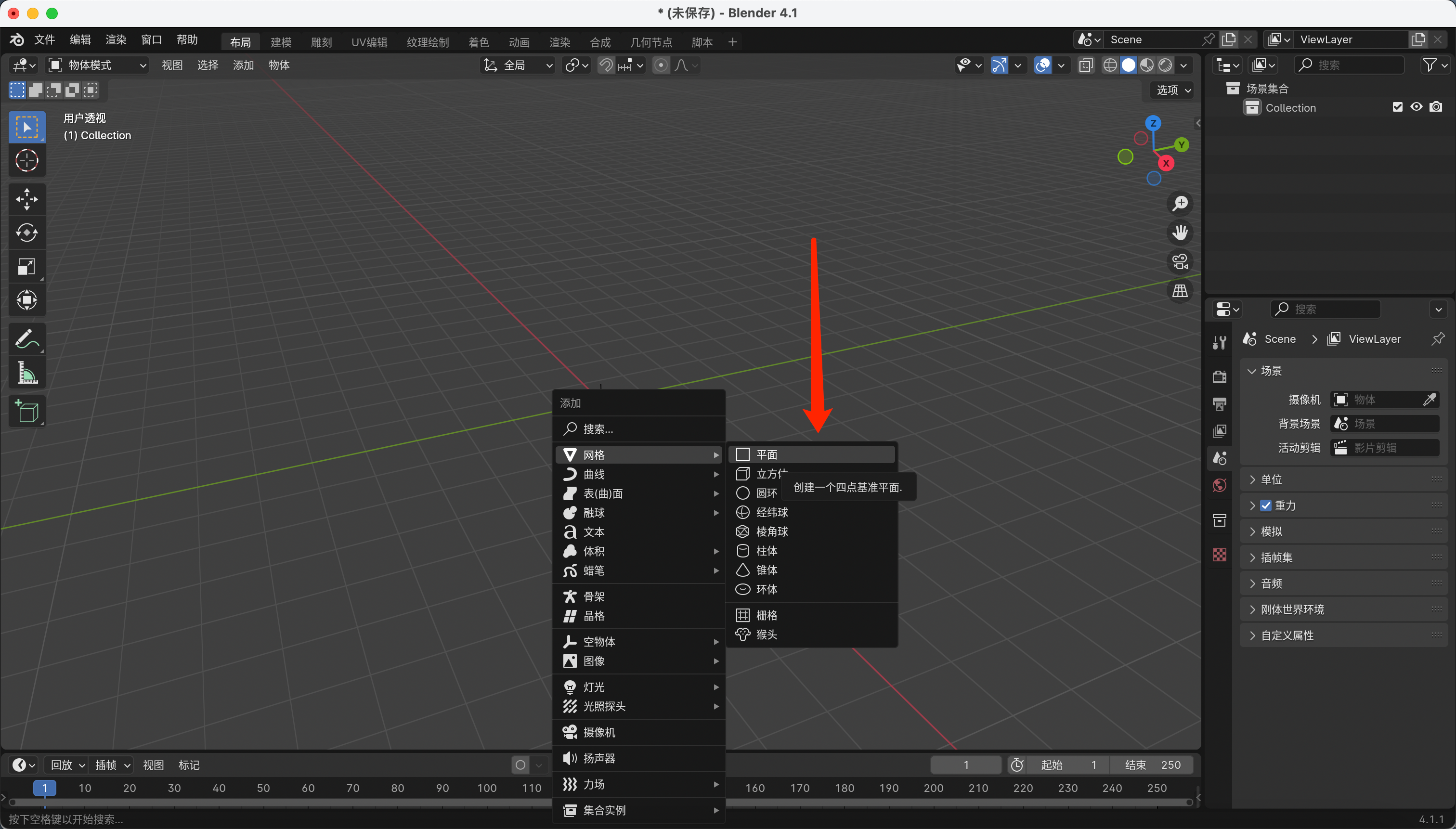Select the Scale tool

pos(27,266)
